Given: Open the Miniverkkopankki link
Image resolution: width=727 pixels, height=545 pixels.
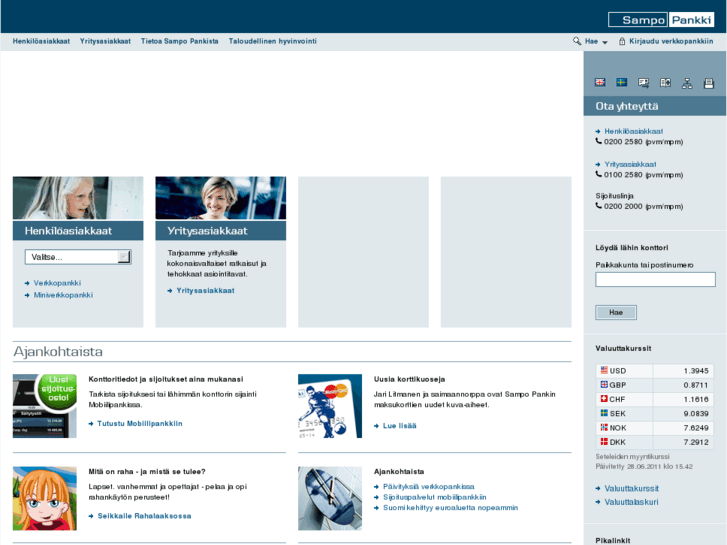Looking at the screenshot, I should [63, 295].
